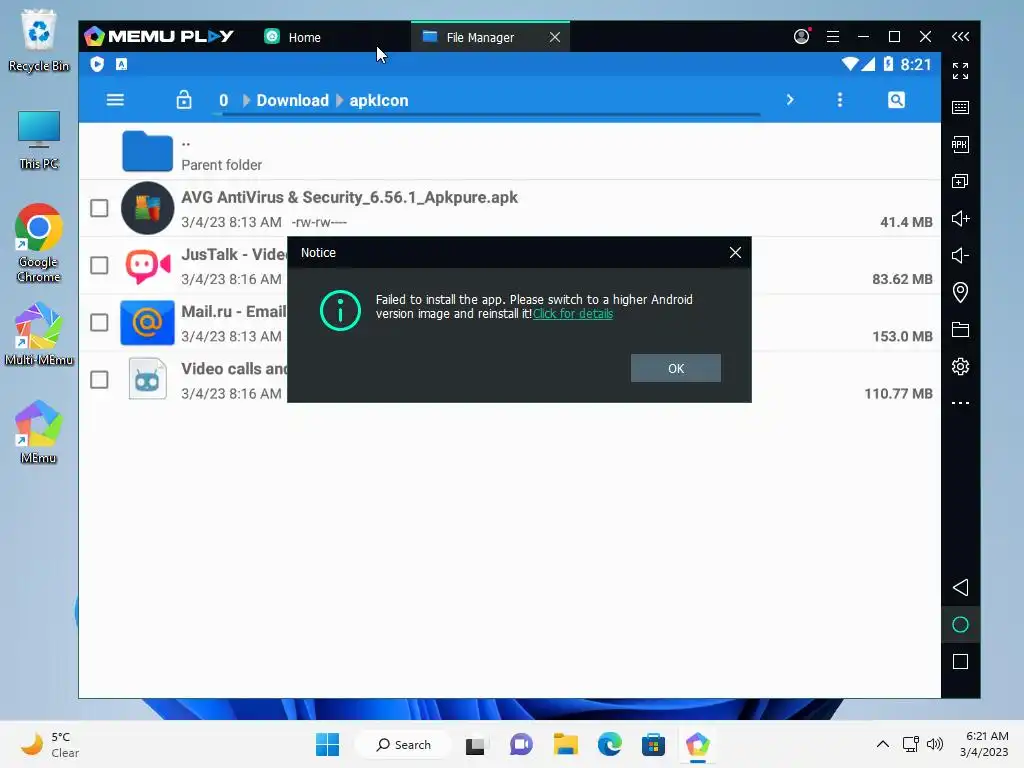Check the Mail.ru apk checkbox
The height and width of the screenshot is (768, 1024).
pyautogui.click(x=99, y=323)
